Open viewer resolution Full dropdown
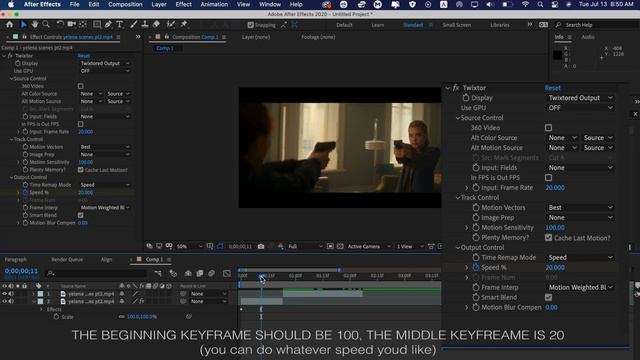640x360 pixels. [305, 246]
